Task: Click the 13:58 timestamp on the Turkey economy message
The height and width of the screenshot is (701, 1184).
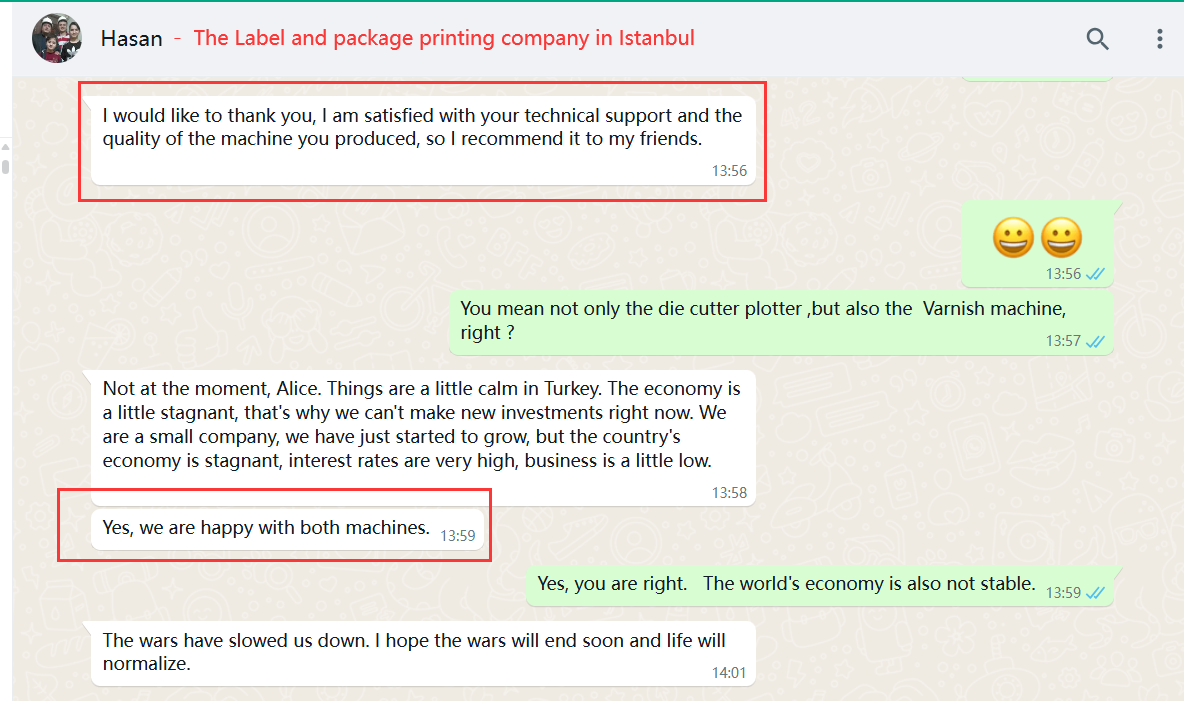Action: point(729,493)
